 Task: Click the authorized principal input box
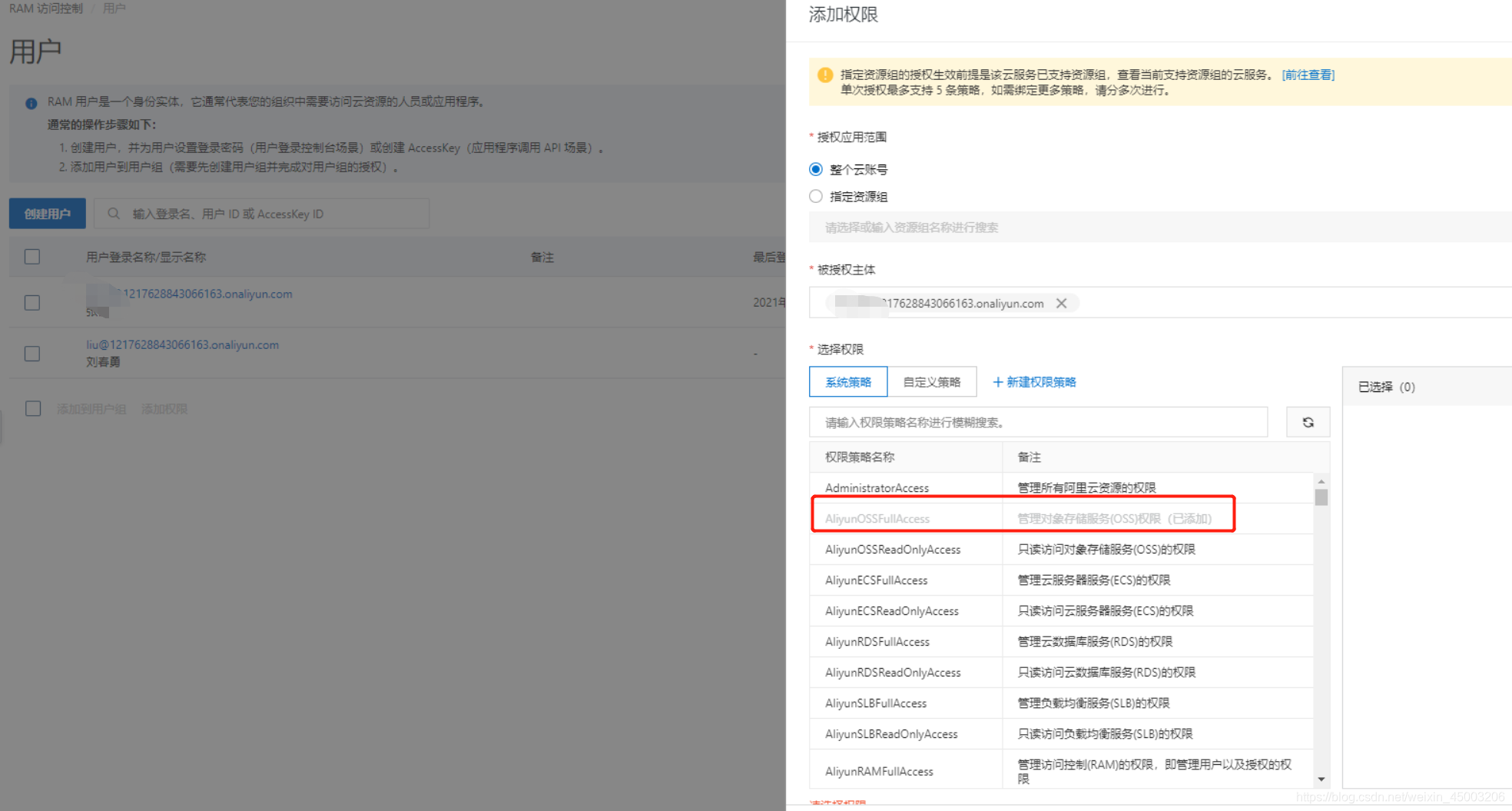point(1160,303)
